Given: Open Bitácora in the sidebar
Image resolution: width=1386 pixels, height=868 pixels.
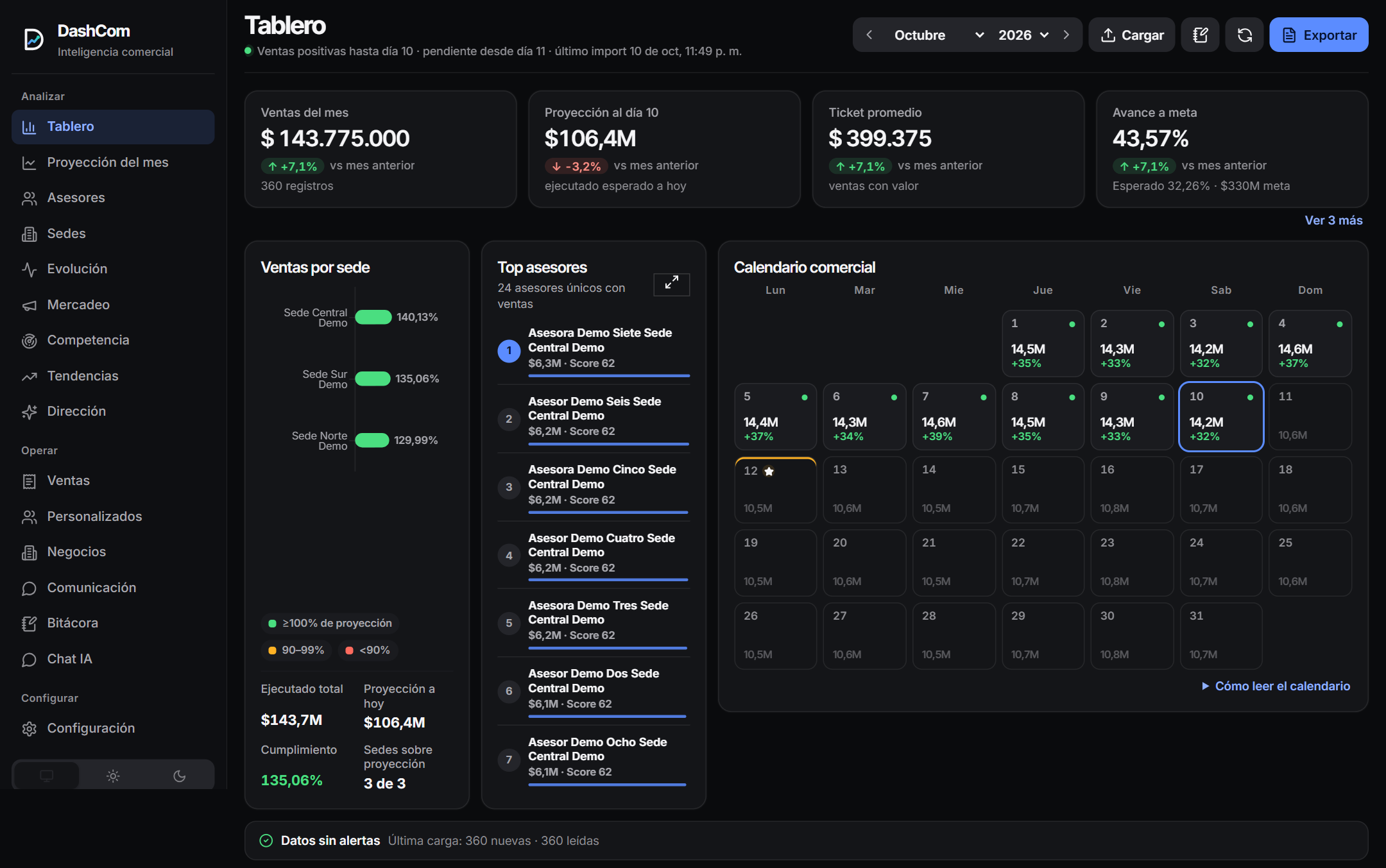Looking at the screenshot, I should (x=113, y=623).
